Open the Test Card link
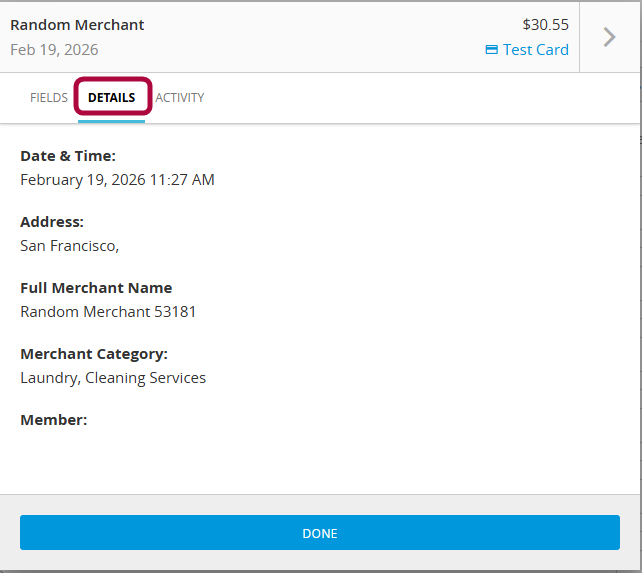Screen dimensions: 642x573 [535, 50]
